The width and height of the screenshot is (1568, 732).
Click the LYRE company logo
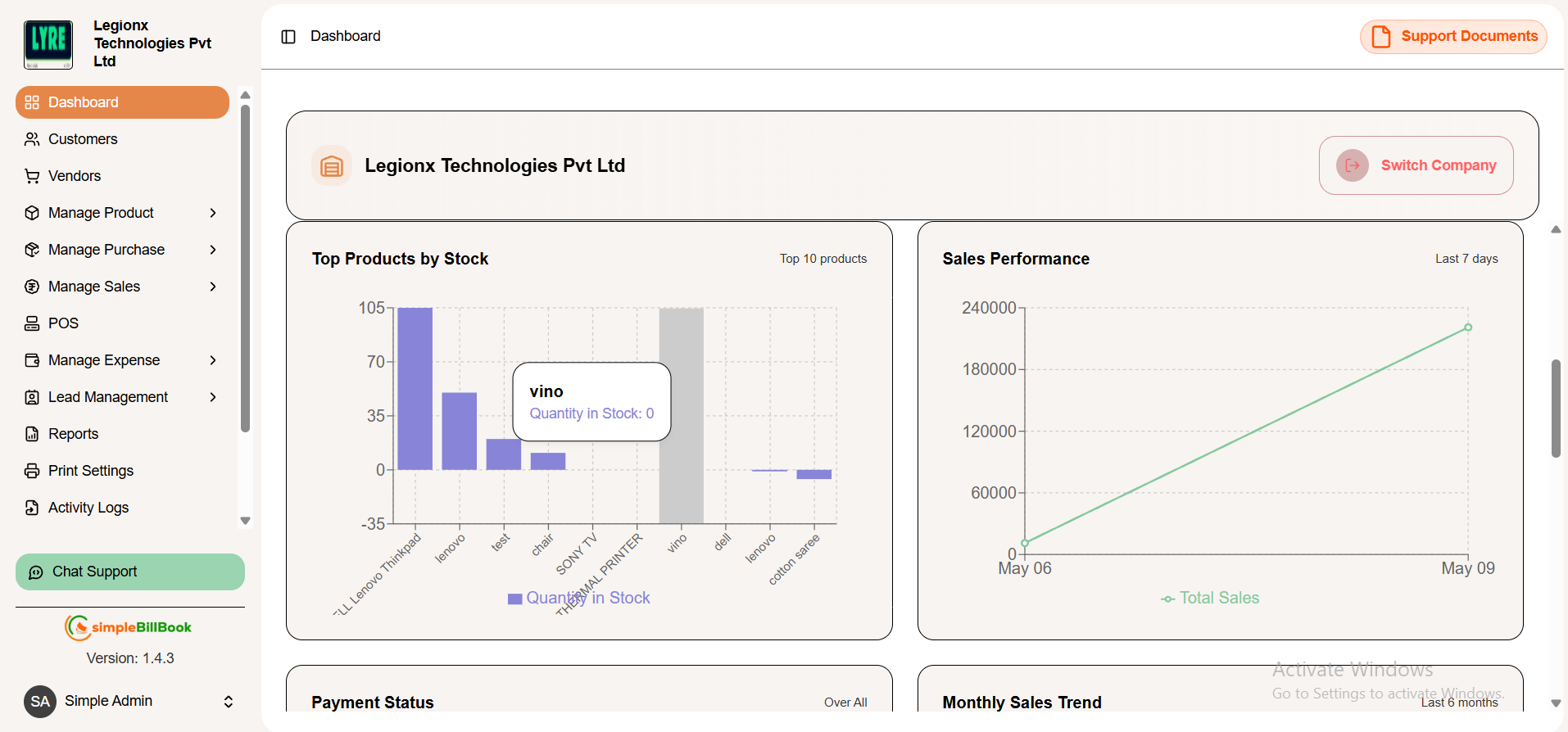coord(48,44)
